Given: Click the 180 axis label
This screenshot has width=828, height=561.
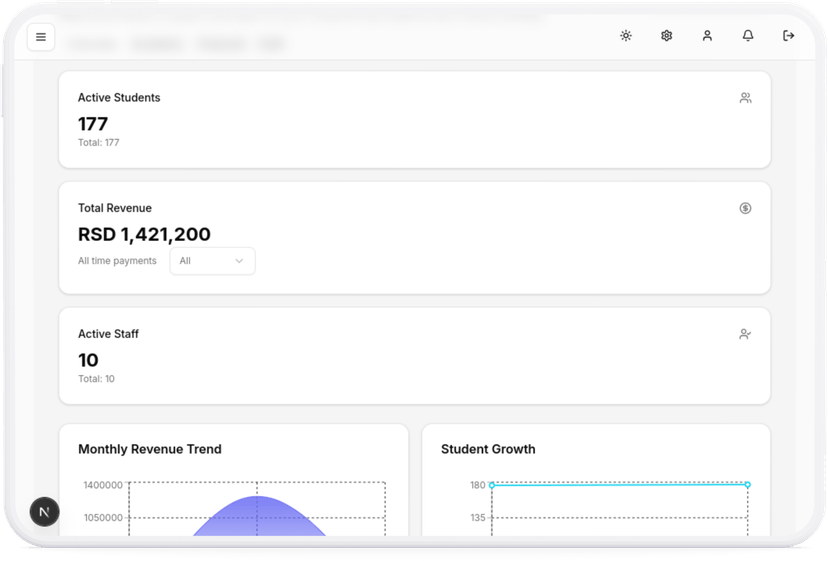Looking at the screenshot, I should 477,485.
